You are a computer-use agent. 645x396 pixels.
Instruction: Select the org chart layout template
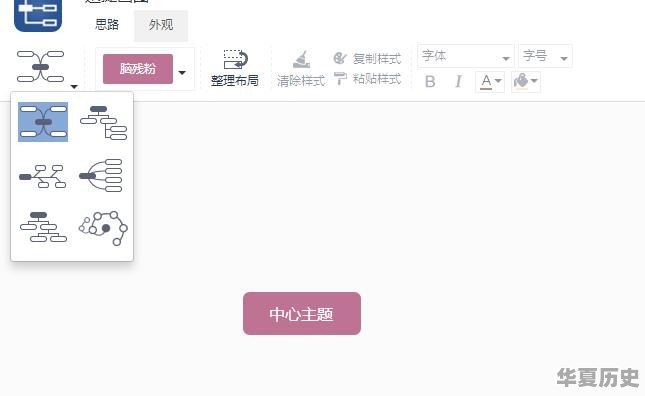click(x=43, y=227)
